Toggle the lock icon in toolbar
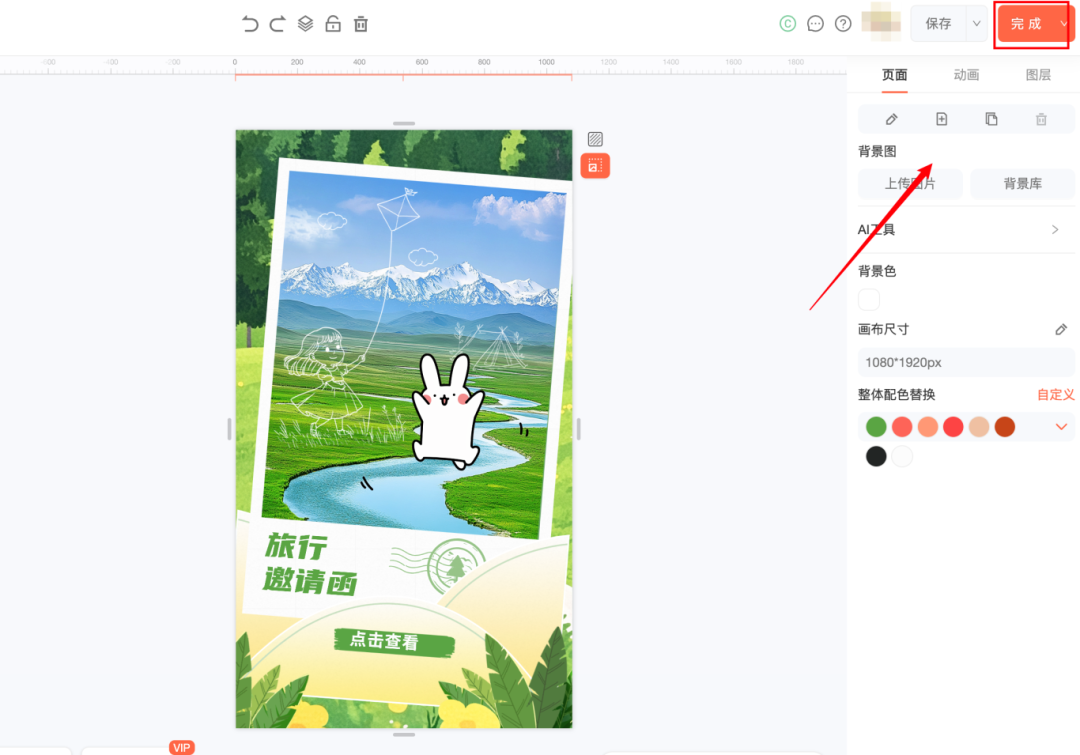The width and height of the screenshot is (1080, 755). coord(333,24)
